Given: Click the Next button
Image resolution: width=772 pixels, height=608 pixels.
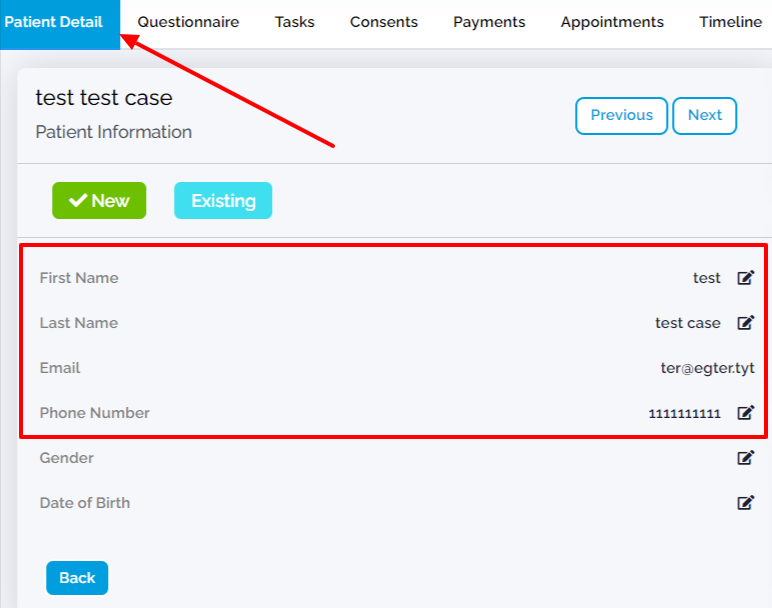Looking at the screenshot, I should (x=705, y=116).
